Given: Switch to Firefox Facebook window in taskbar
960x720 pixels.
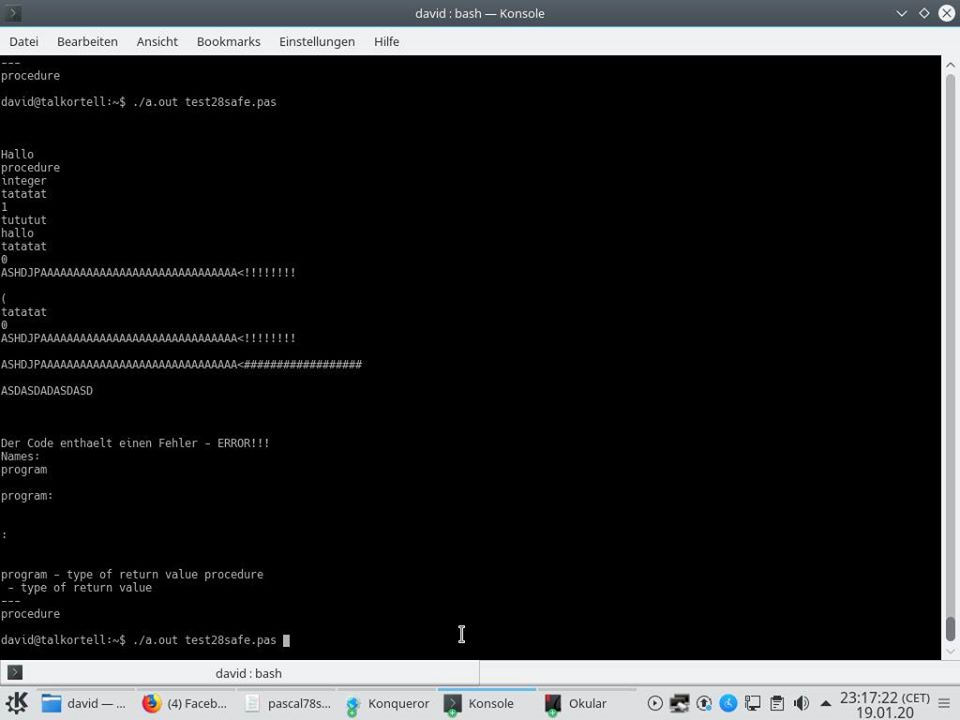Looking at the screenshot, I should point(186,703).
